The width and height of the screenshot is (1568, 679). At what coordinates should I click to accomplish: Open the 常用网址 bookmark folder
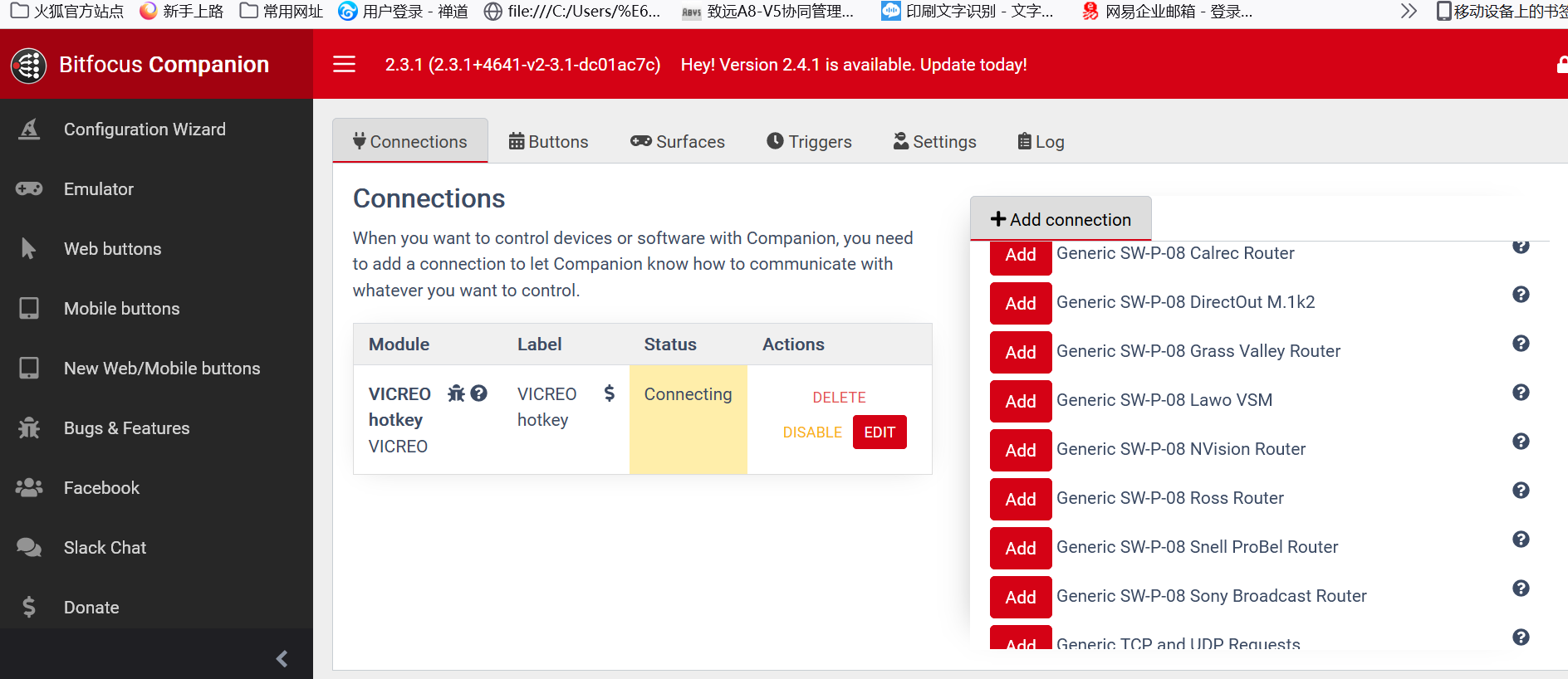coord(282,11)
